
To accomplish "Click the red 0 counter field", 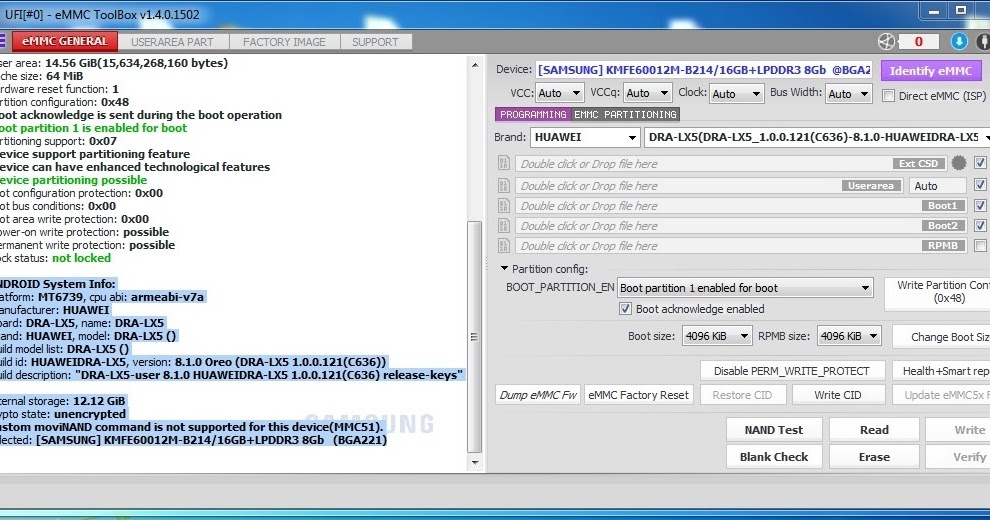I will point(919,42).
